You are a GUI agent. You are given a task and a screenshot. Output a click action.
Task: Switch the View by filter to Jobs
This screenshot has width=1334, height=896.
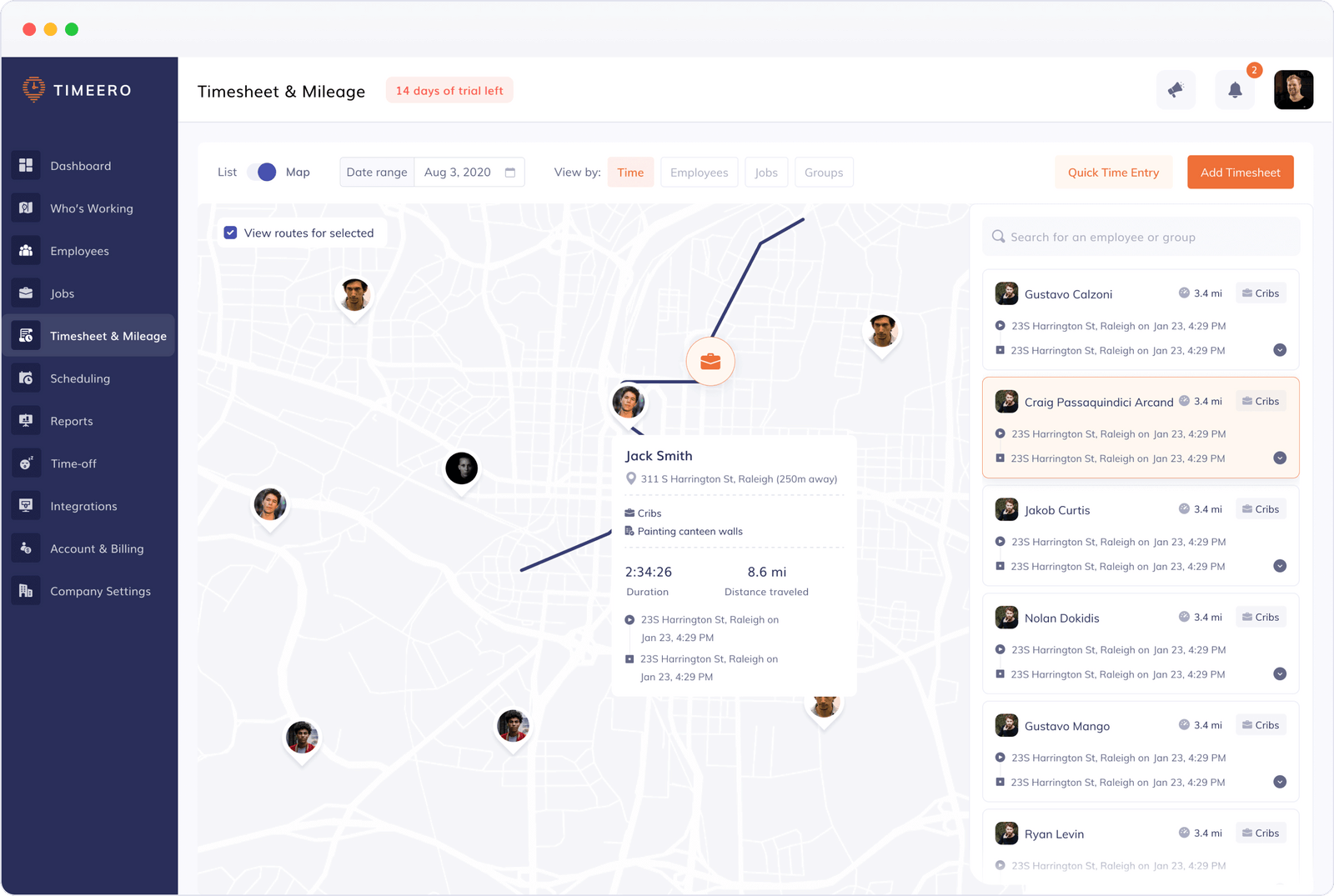pos(766,172)
